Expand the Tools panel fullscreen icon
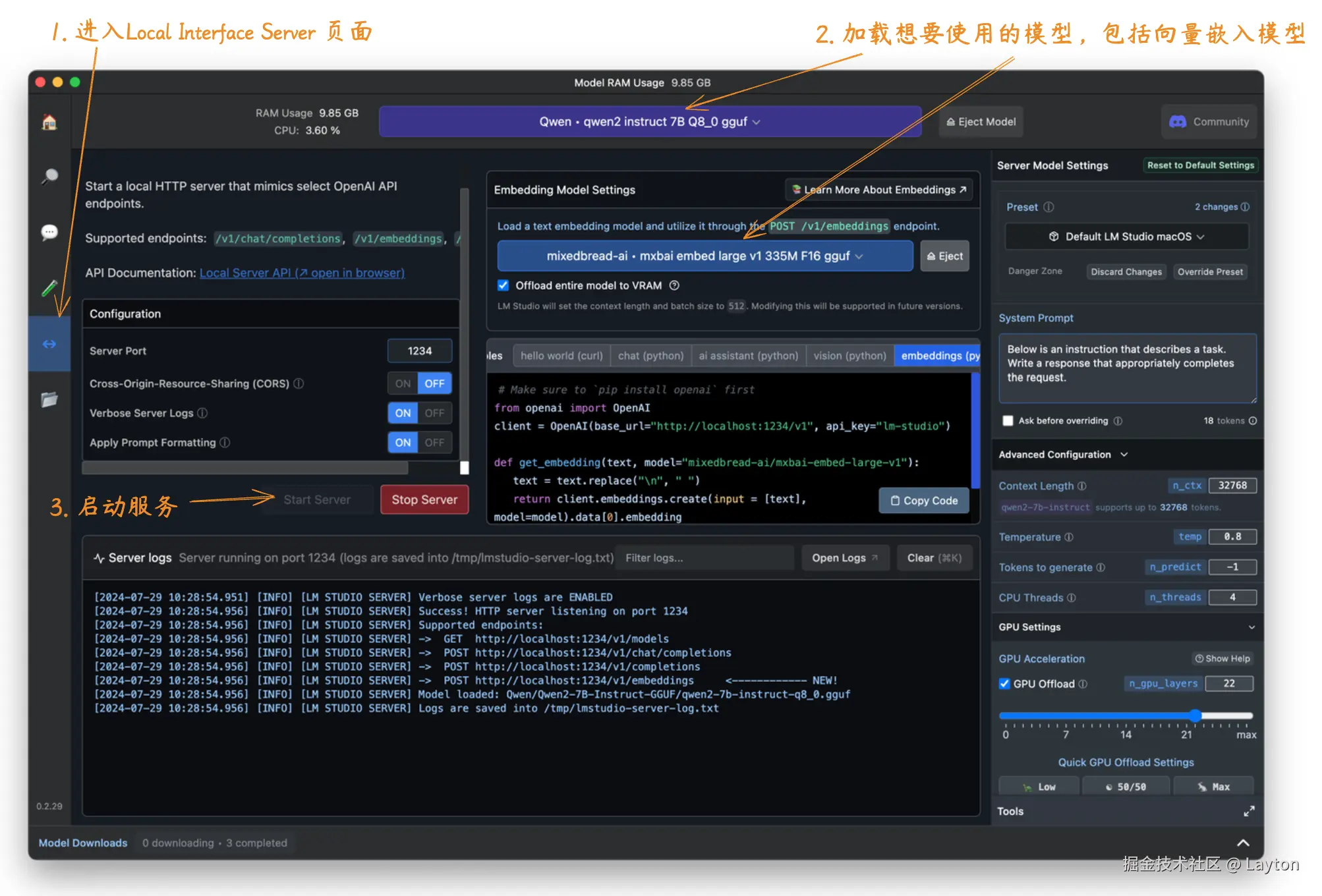1322x896 pixels. [x=1248, y=812]
